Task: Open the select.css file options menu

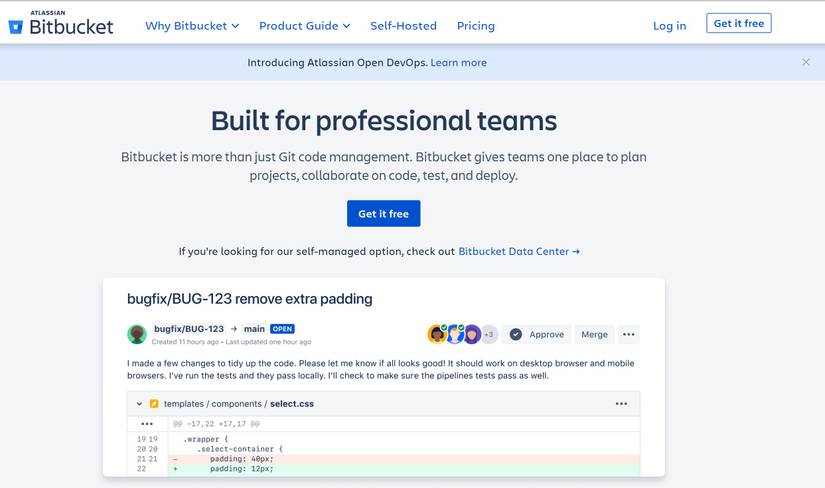Action: [x=621, y=404]
